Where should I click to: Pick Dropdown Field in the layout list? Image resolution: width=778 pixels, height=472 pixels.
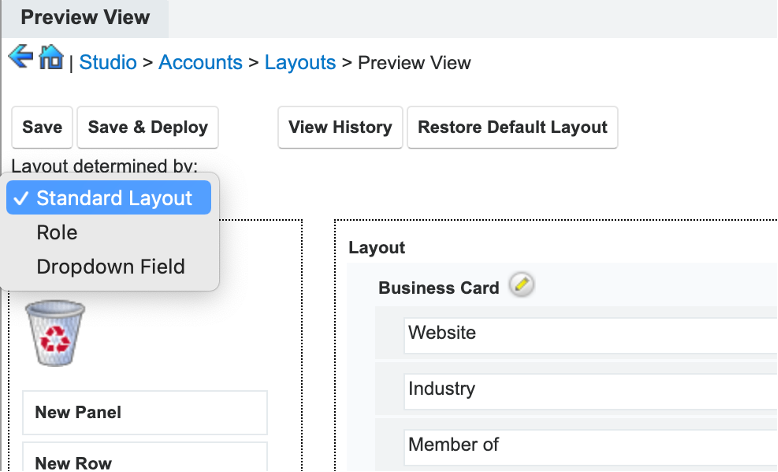[x=110, y=267]
